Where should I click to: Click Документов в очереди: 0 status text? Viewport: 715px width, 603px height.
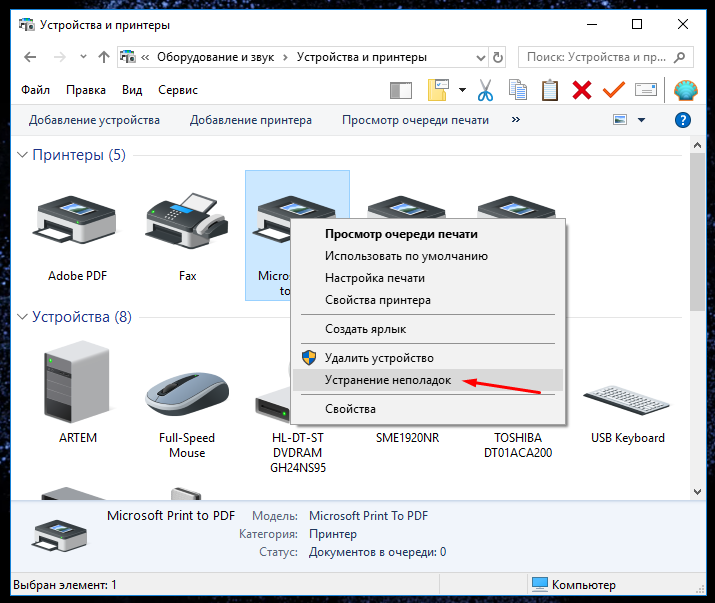pyautogui.click(x=378, y=552)
